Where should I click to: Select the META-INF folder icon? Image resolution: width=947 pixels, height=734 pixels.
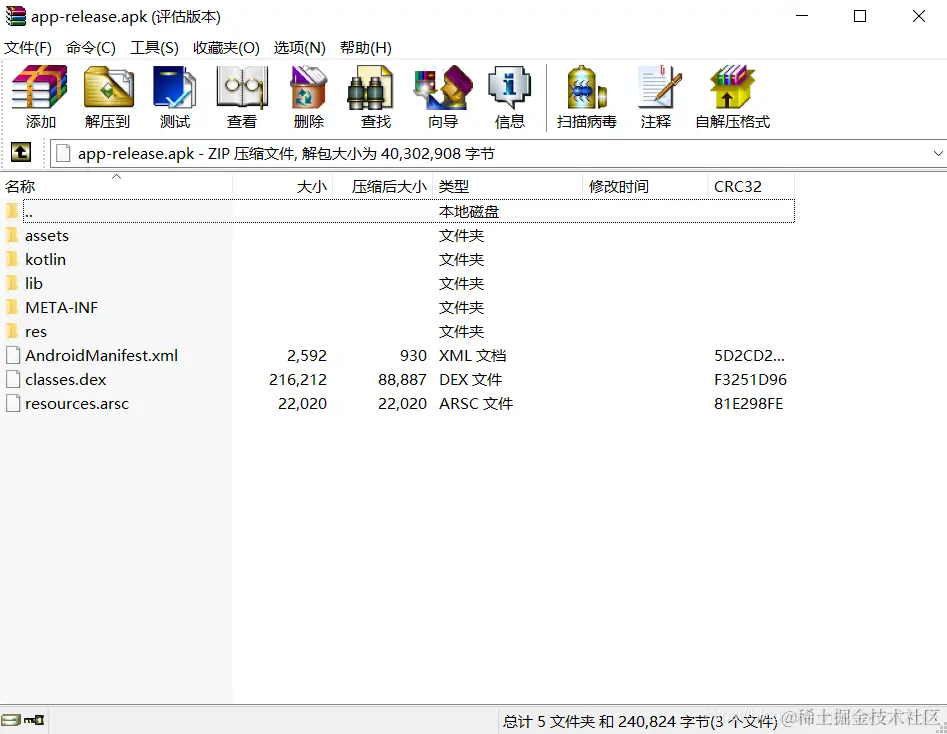pos(12,307)
